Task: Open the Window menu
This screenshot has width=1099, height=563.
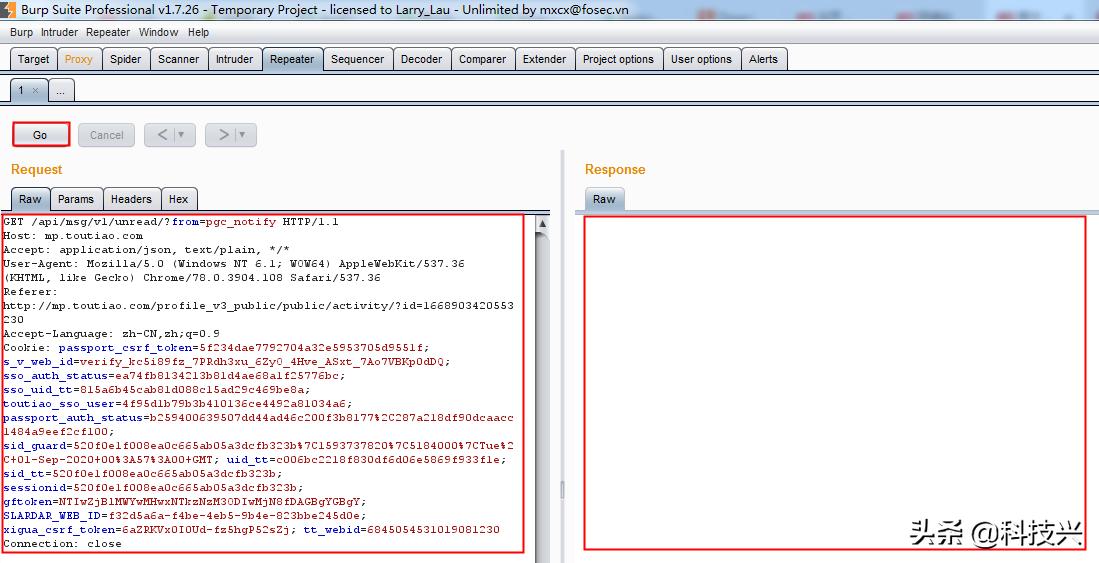Action: click(158, 32)
